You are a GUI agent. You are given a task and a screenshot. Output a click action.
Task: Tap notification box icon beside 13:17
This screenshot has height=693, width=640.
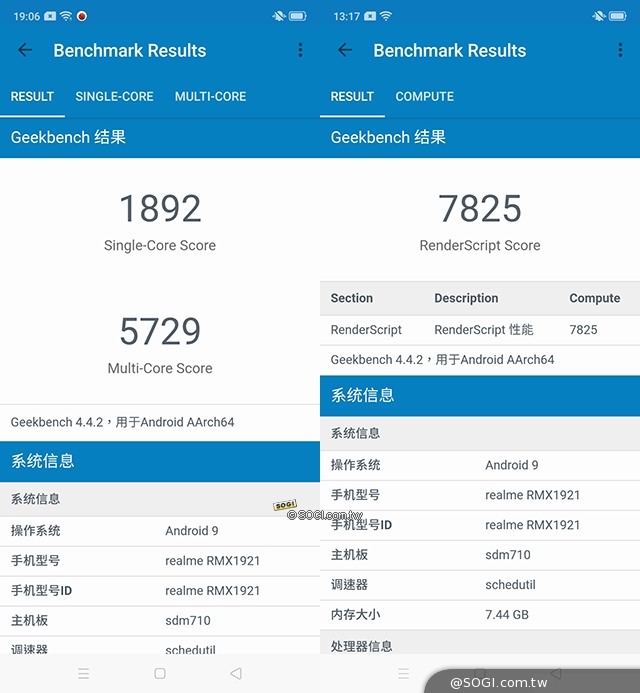point(370,16)
